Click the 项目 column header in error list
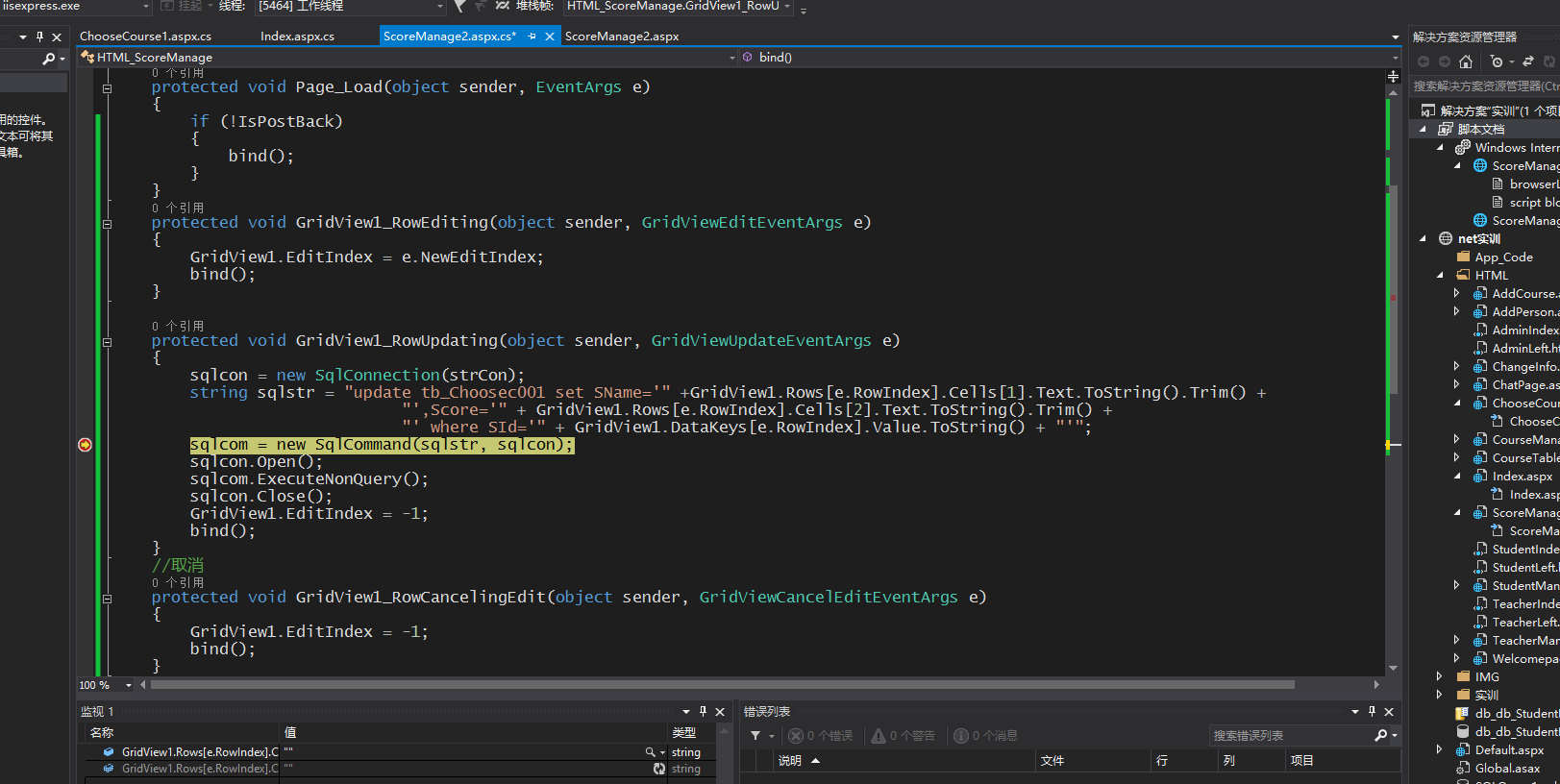The width and height of the screenshot is (1560, 784). [1341, 761]
